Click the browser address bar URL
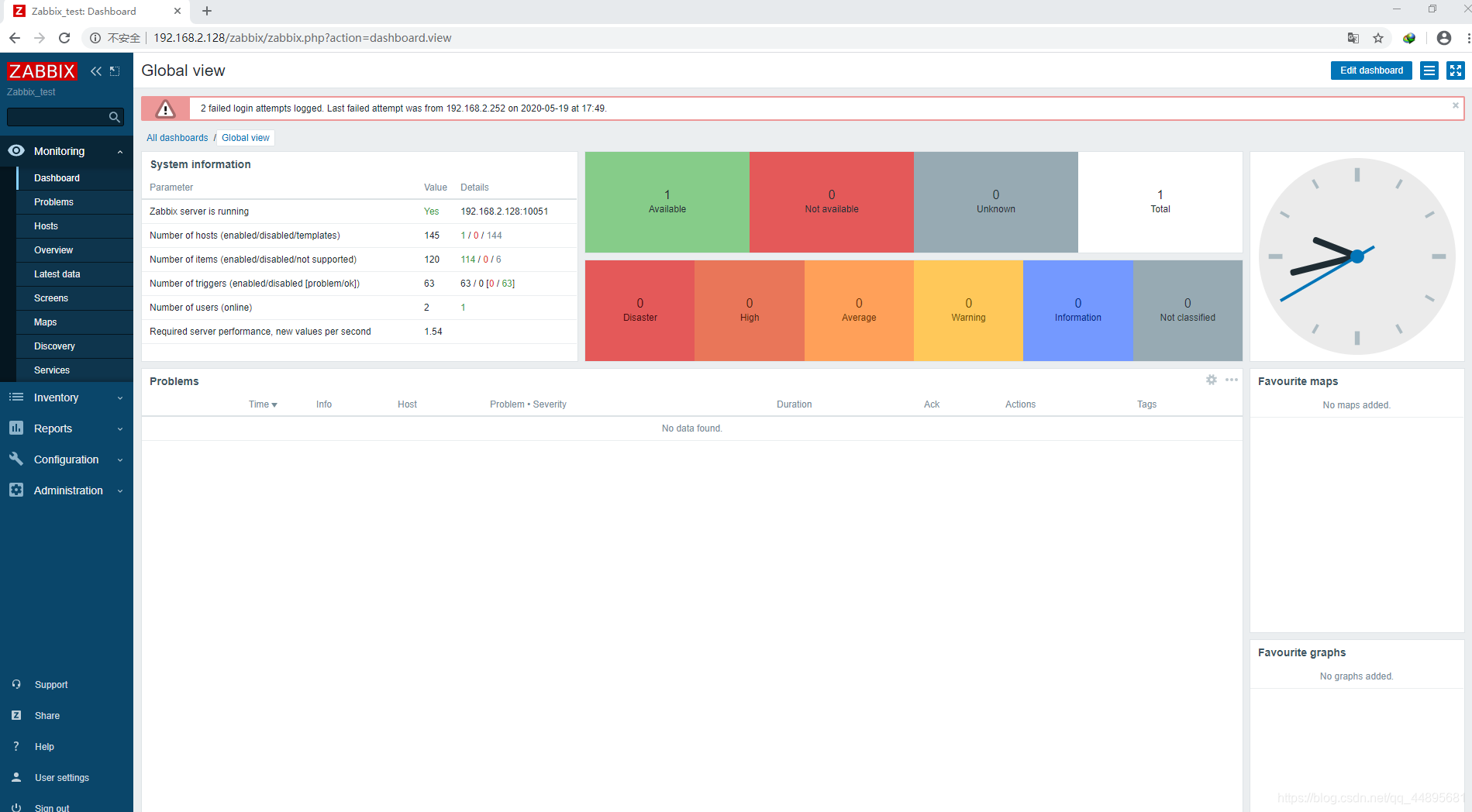The width and height of the screenshot is (1472, 812). [x=302, y=38]
